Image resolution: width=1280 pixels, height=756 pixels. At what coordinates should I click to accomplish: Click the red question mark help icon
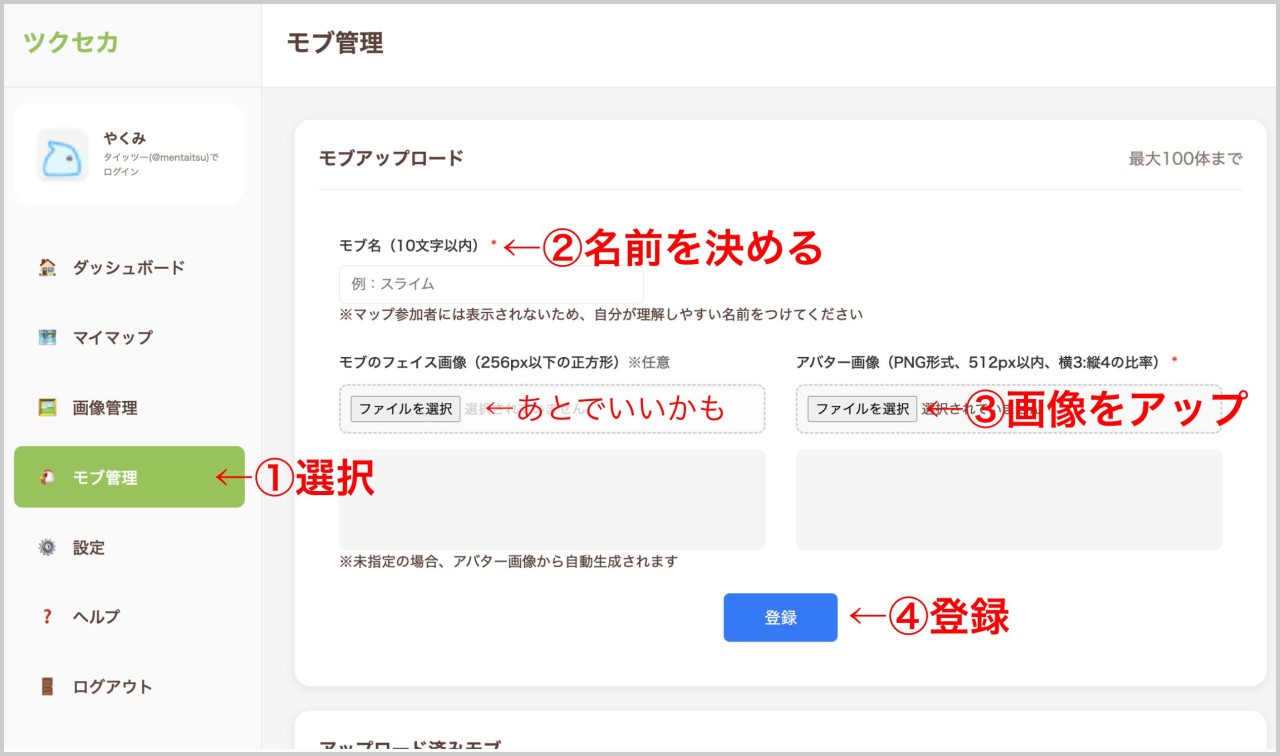tap(47, 617)
